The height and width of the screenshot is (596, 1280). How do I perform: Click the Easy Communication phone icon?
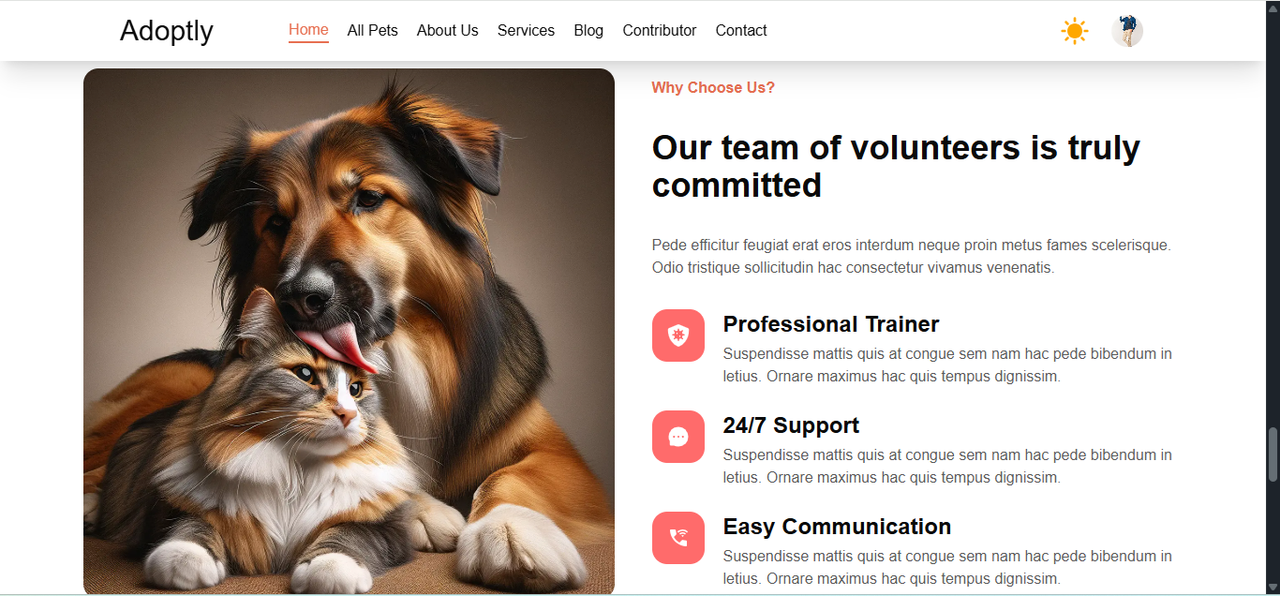678,537
